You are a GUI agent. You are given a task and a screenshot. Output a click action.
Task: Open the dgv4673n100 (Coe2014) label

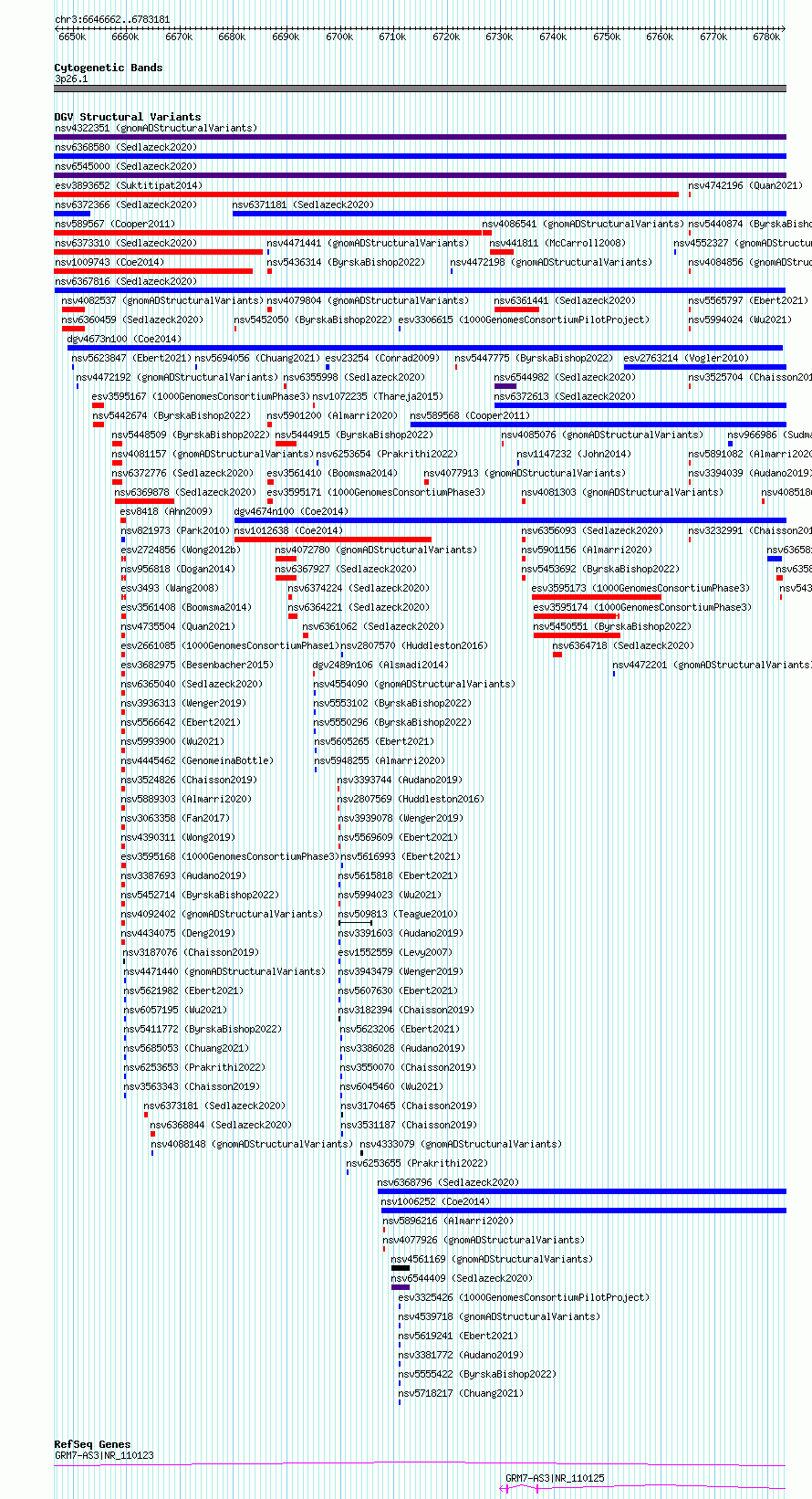(x=124, y=339)
